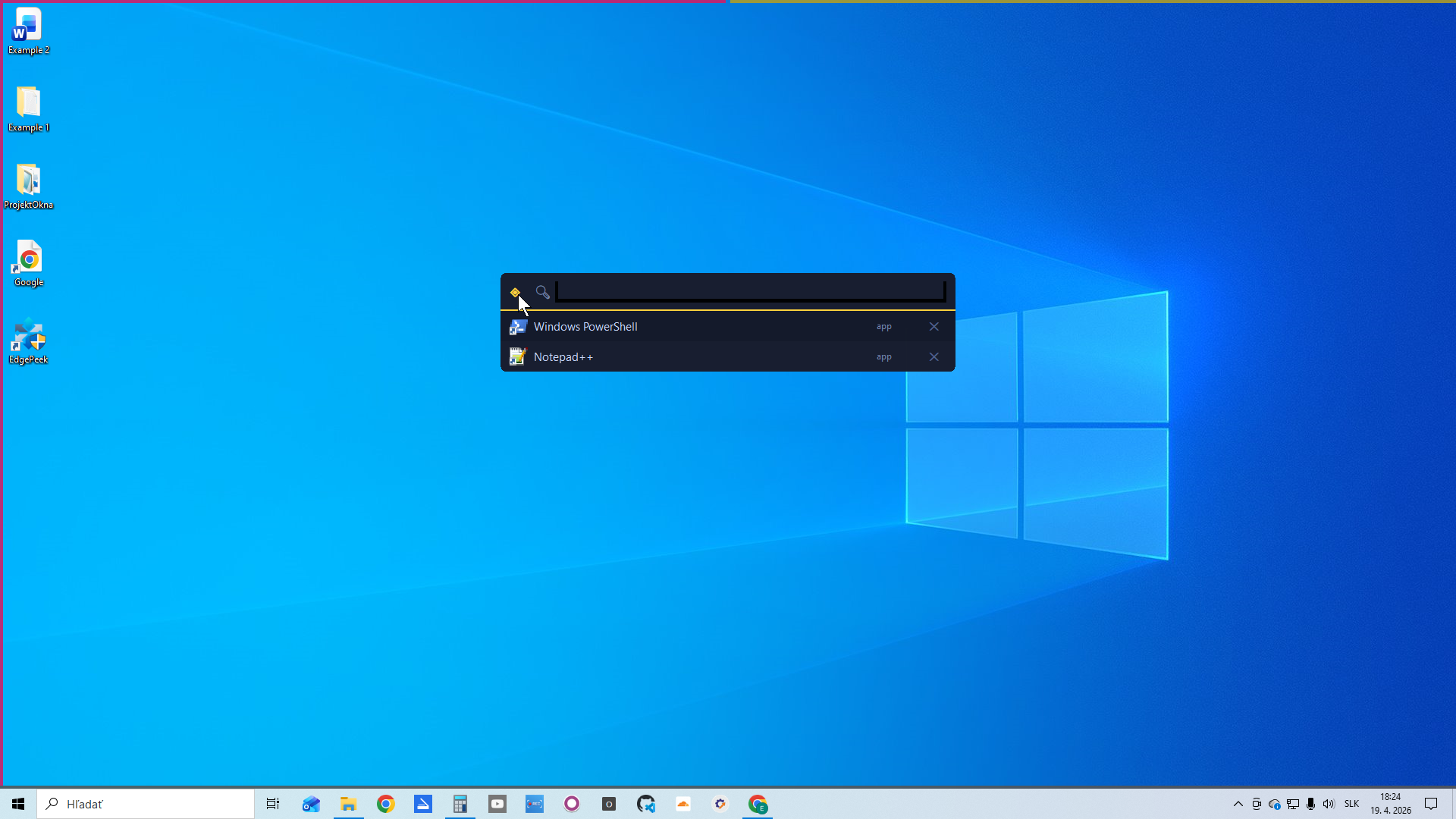The image size is (1456, 819).
Task: Open the clock showing 18:24
Action: [1390, 804]
